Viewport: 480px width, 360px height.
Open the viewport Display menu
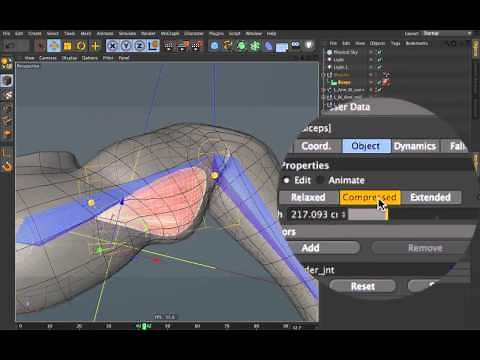pos(69,58)
